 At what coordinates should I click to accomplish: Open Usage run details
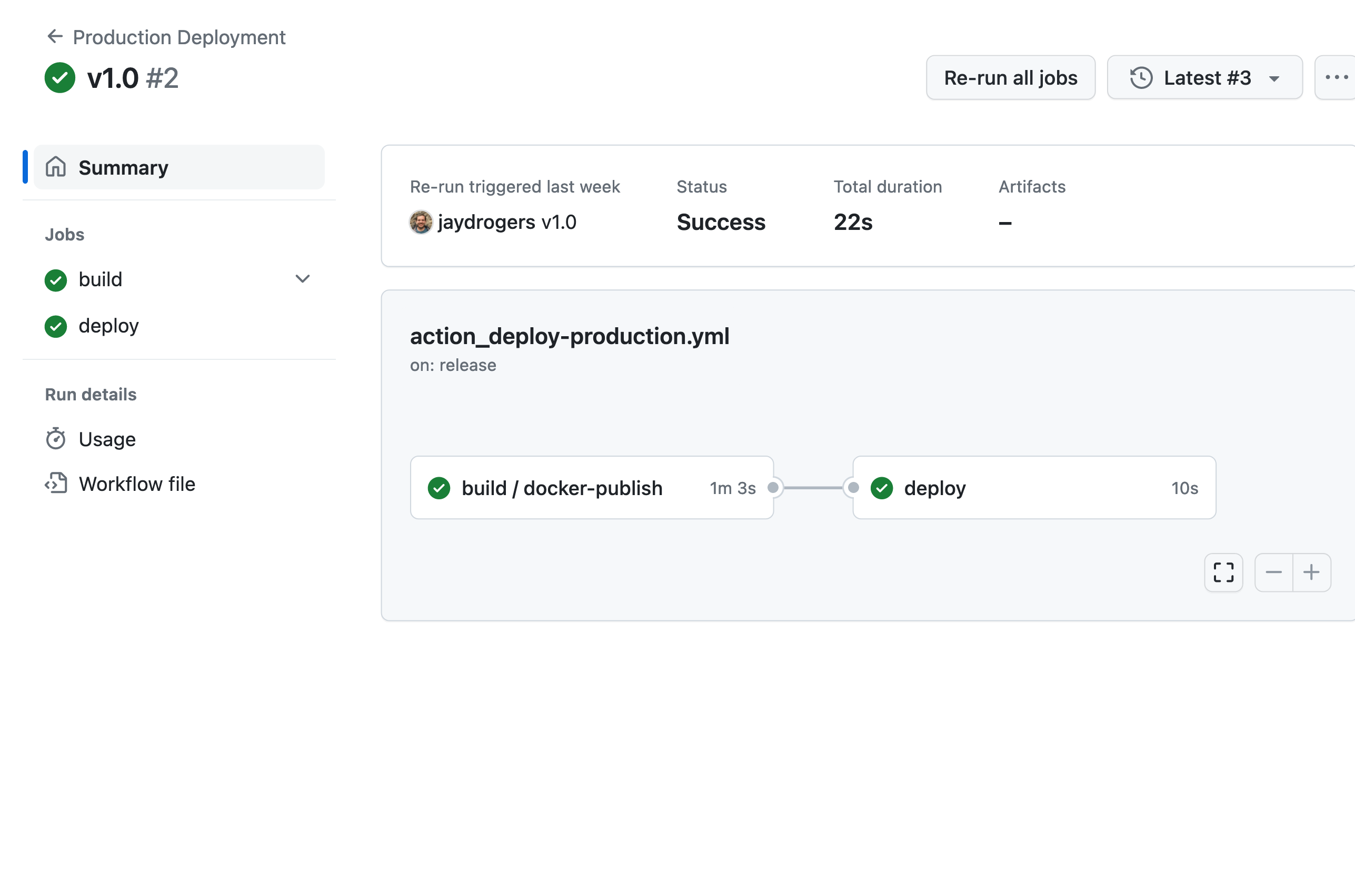click(x=107, y=439)
